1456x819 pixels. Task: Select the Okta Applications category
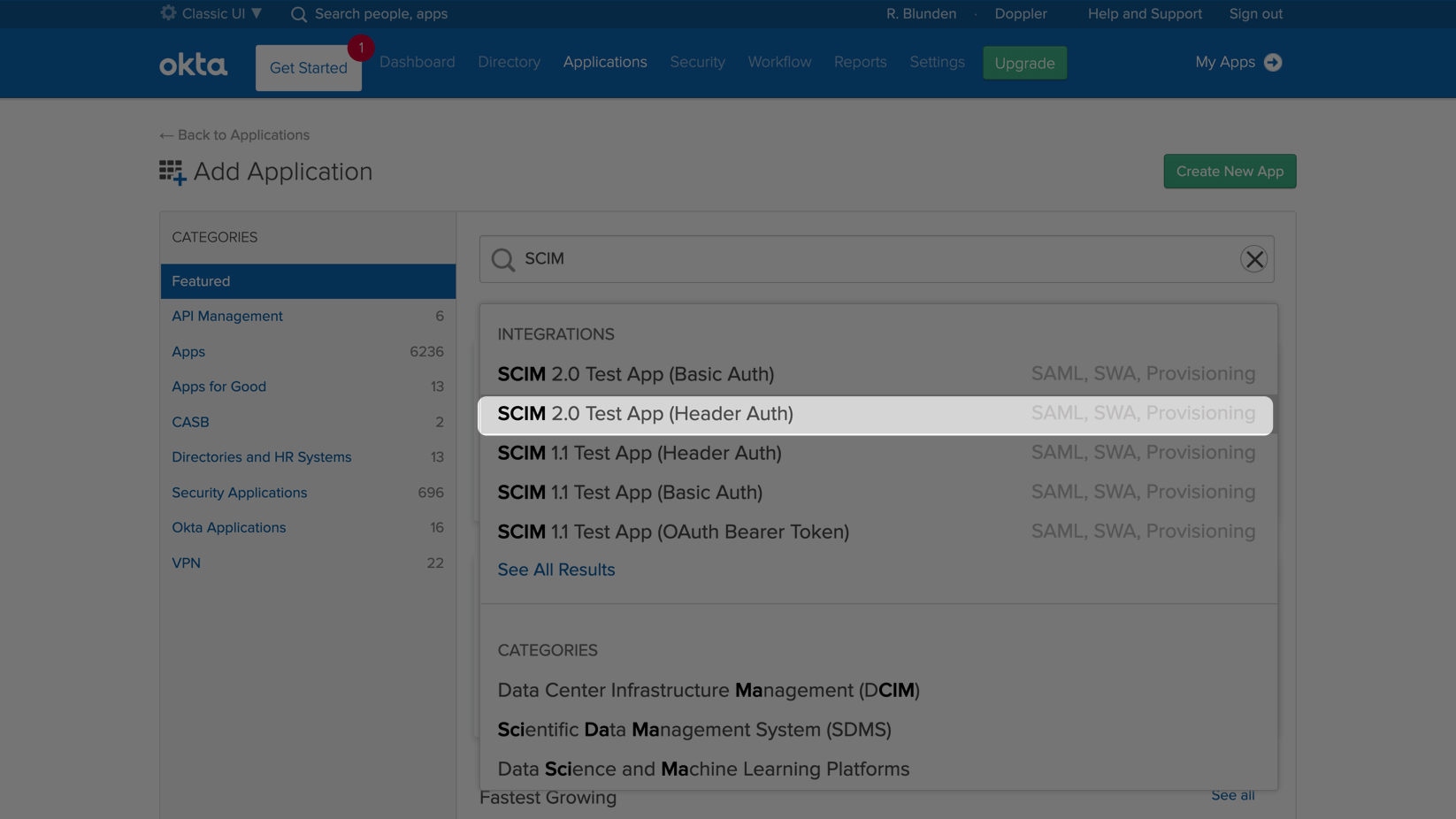[308, 527]
